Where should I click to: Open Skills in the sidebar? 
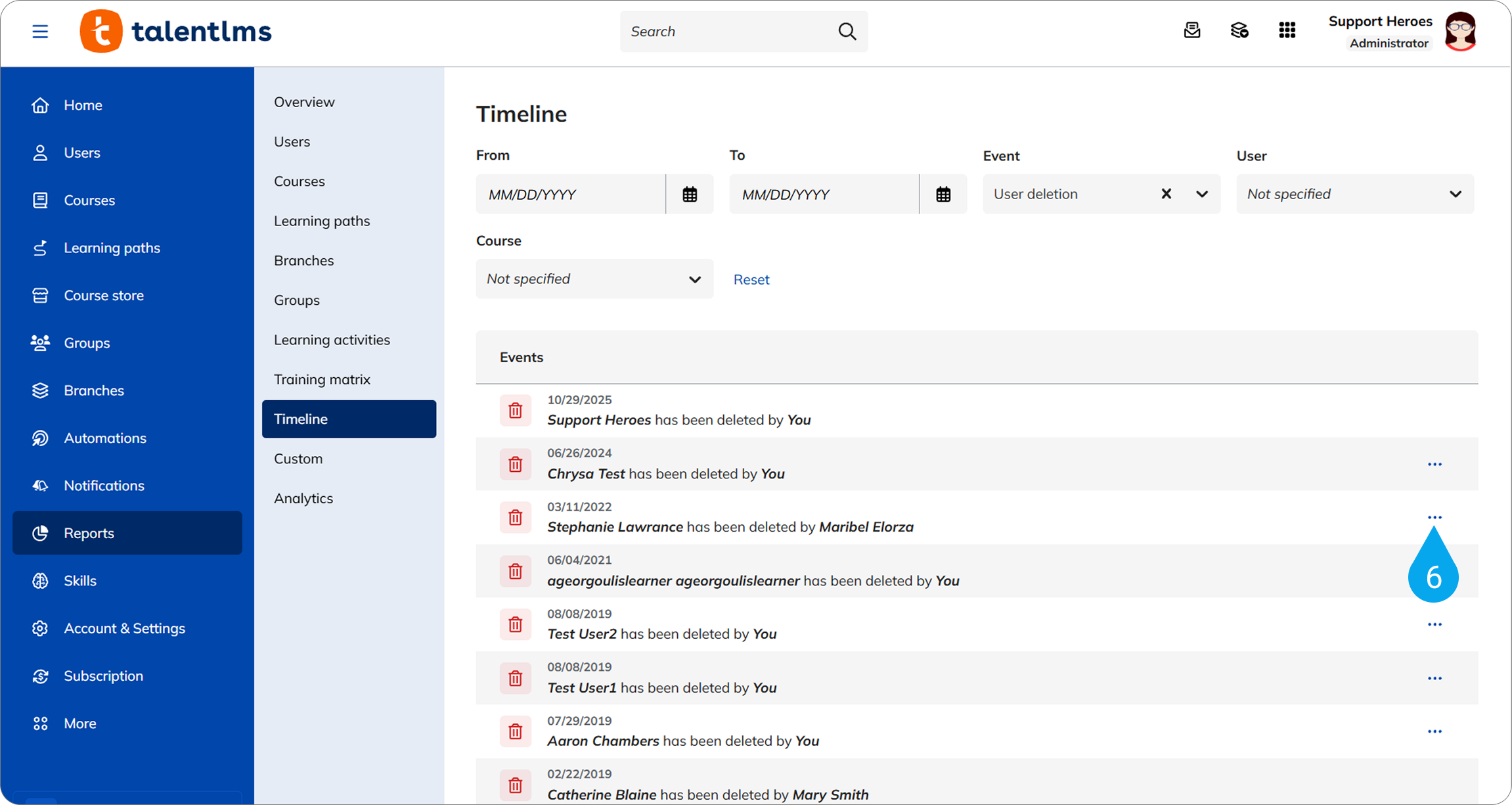127,581
